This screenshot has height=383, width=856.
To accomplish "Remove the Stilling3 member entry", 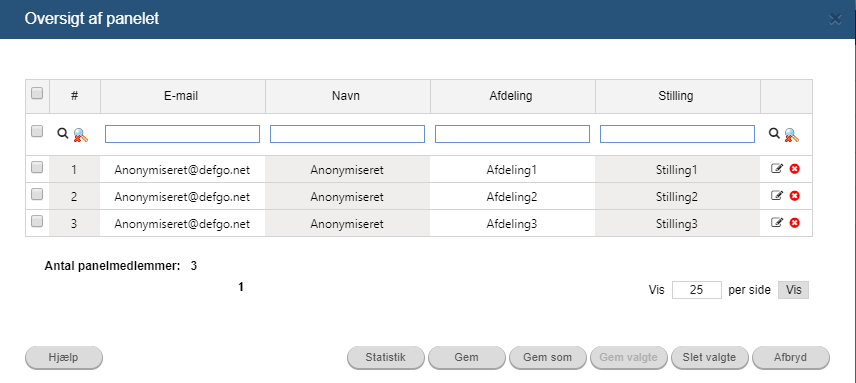I will (x=795, y=223).
